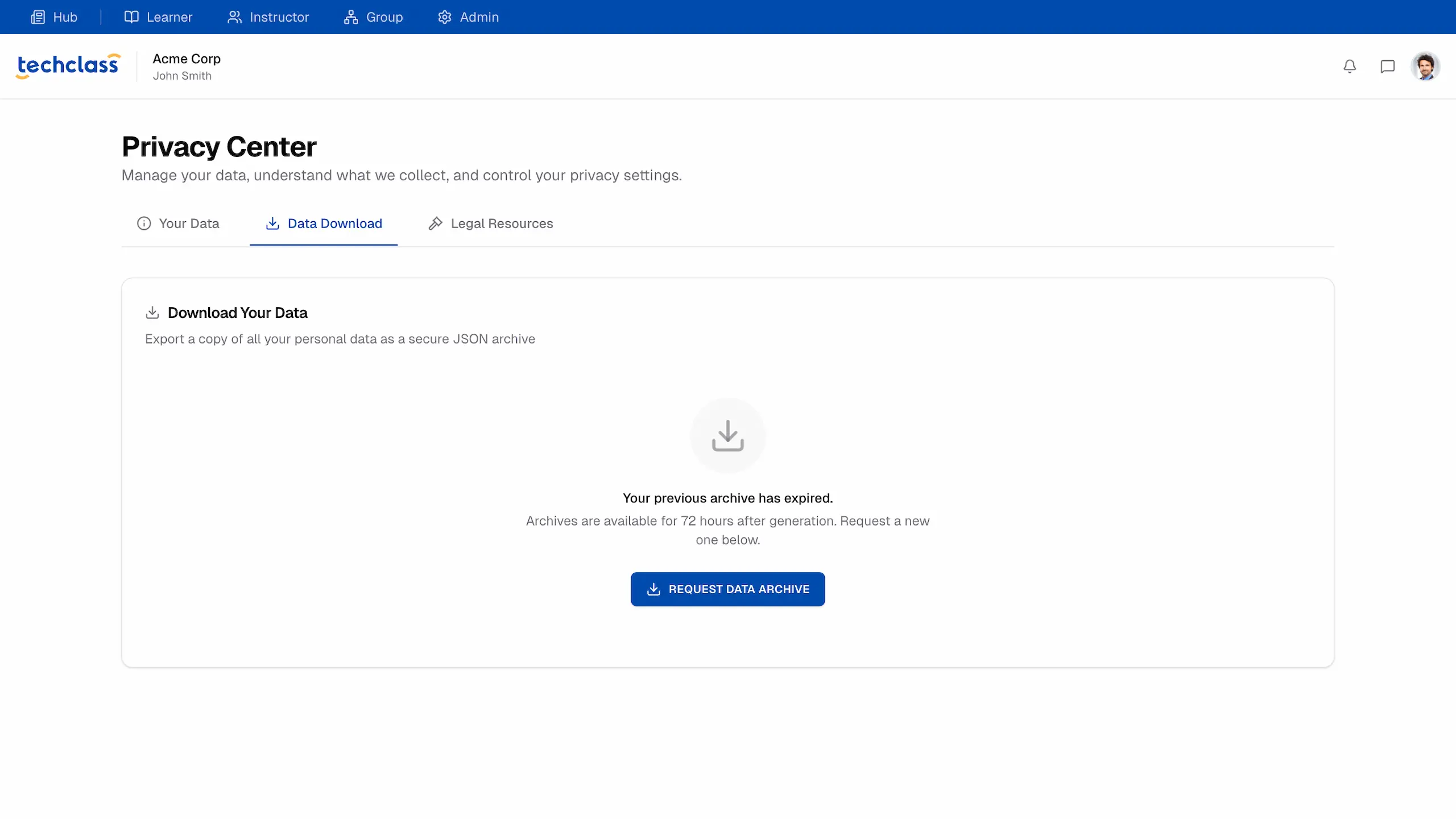Click the large circular download icon
Screen dimensions: 1456x819
(727, 436)
